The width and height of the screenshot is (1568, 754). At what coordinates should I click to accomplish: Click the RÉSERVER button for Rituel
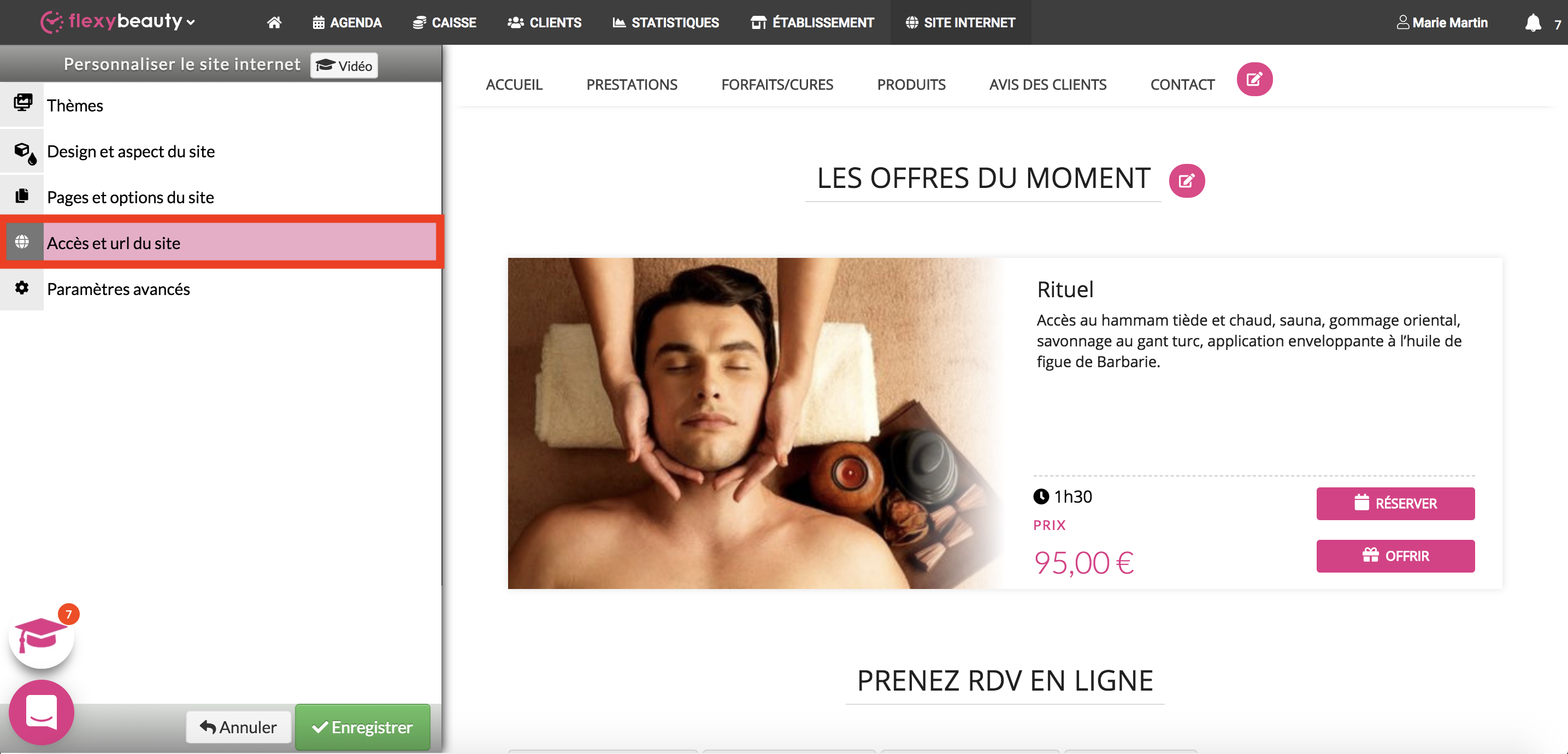click(1395, 503)
